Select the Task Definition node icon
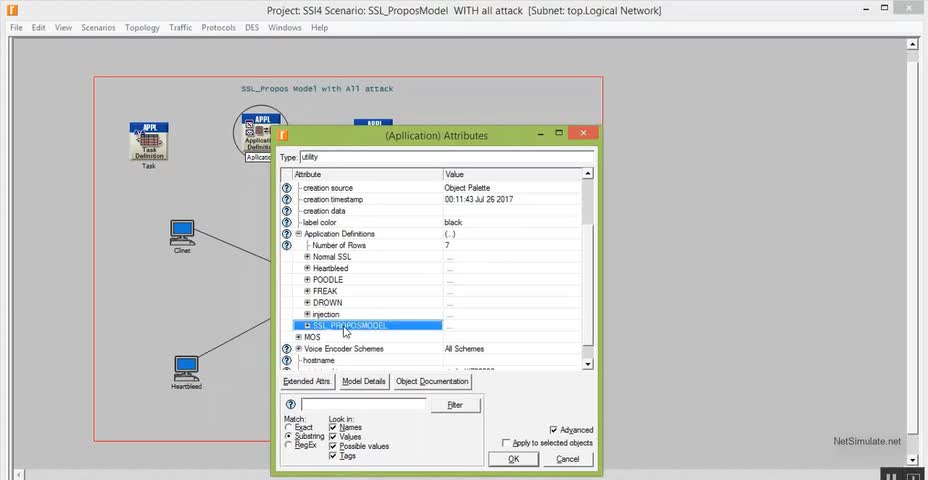The image size is (928, 480). click(149, 141)
